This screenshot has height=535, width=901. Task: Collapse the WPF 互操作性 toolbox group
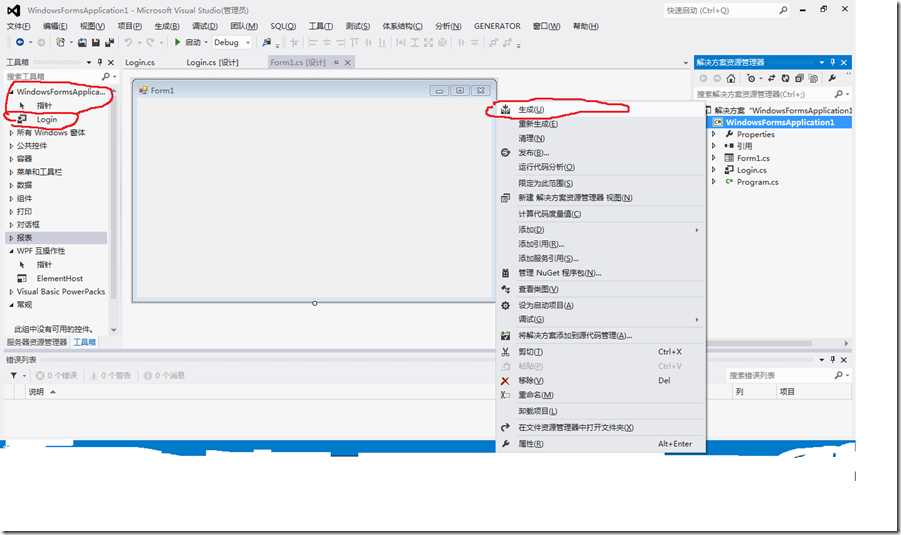pyautogui.click(x=11, y=251)
